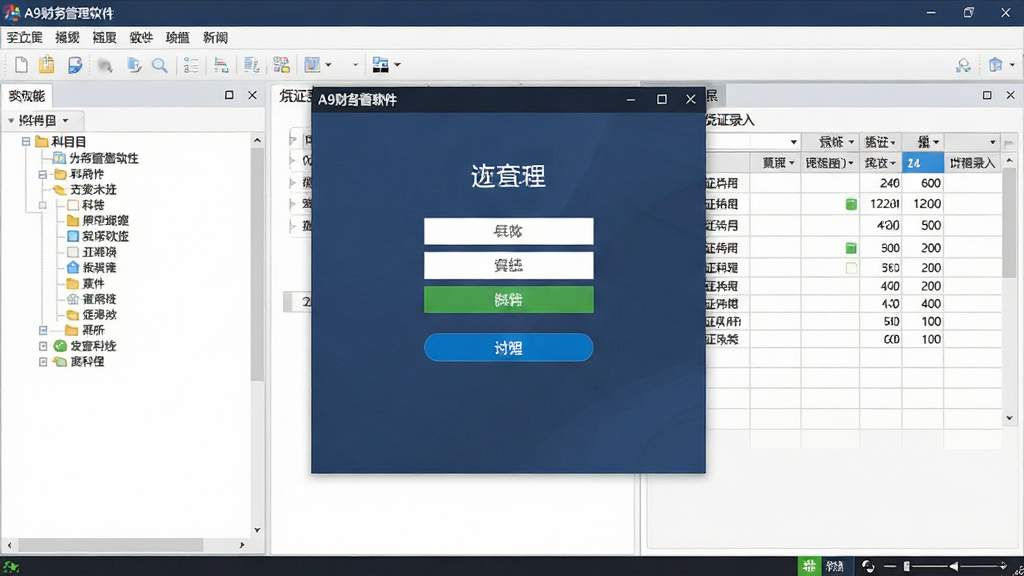Float the left navigation panel via its square icon

(x=229, y=95)
